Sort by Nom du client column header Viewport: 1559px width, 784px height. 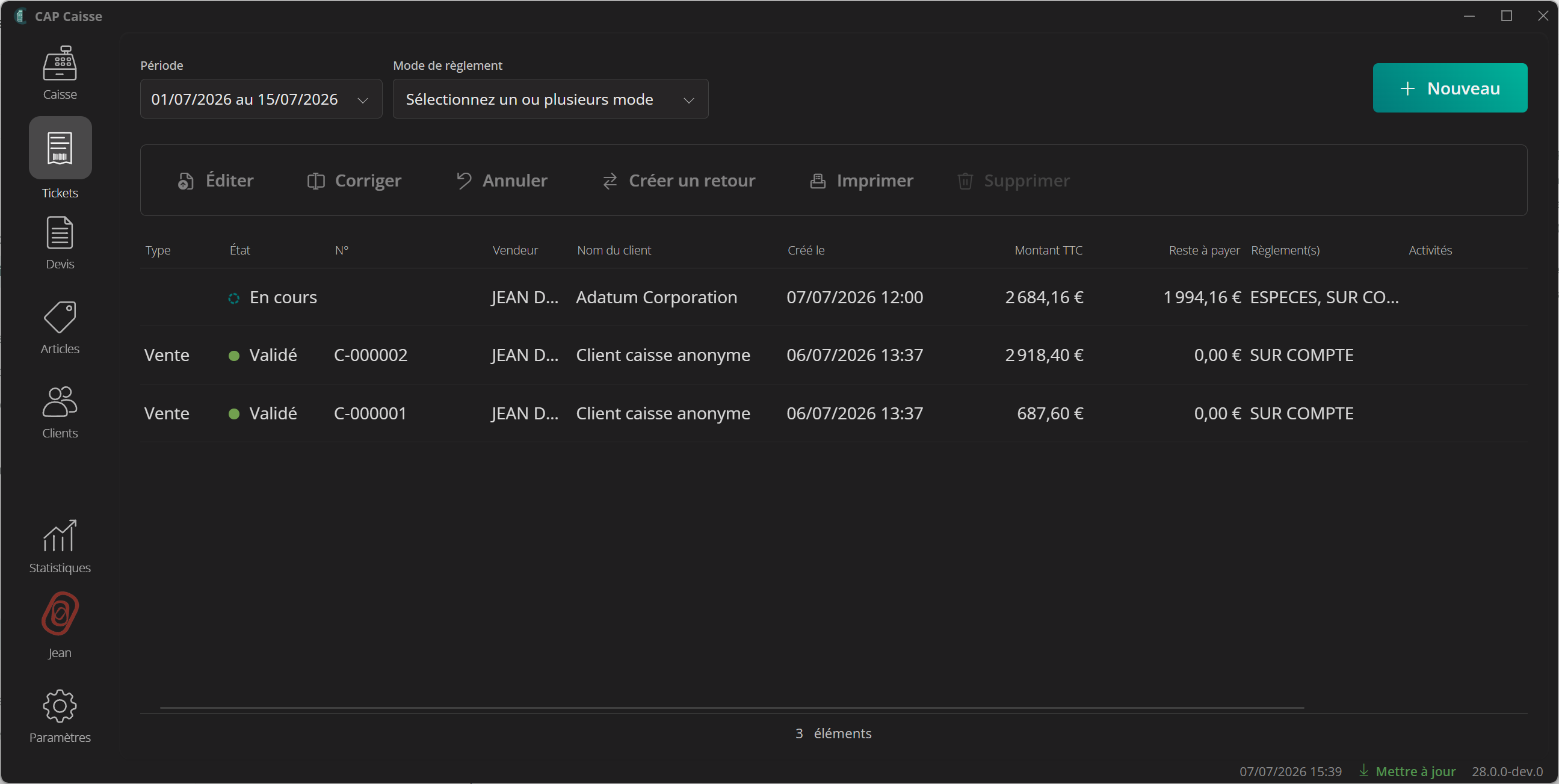tap(614, 250)
